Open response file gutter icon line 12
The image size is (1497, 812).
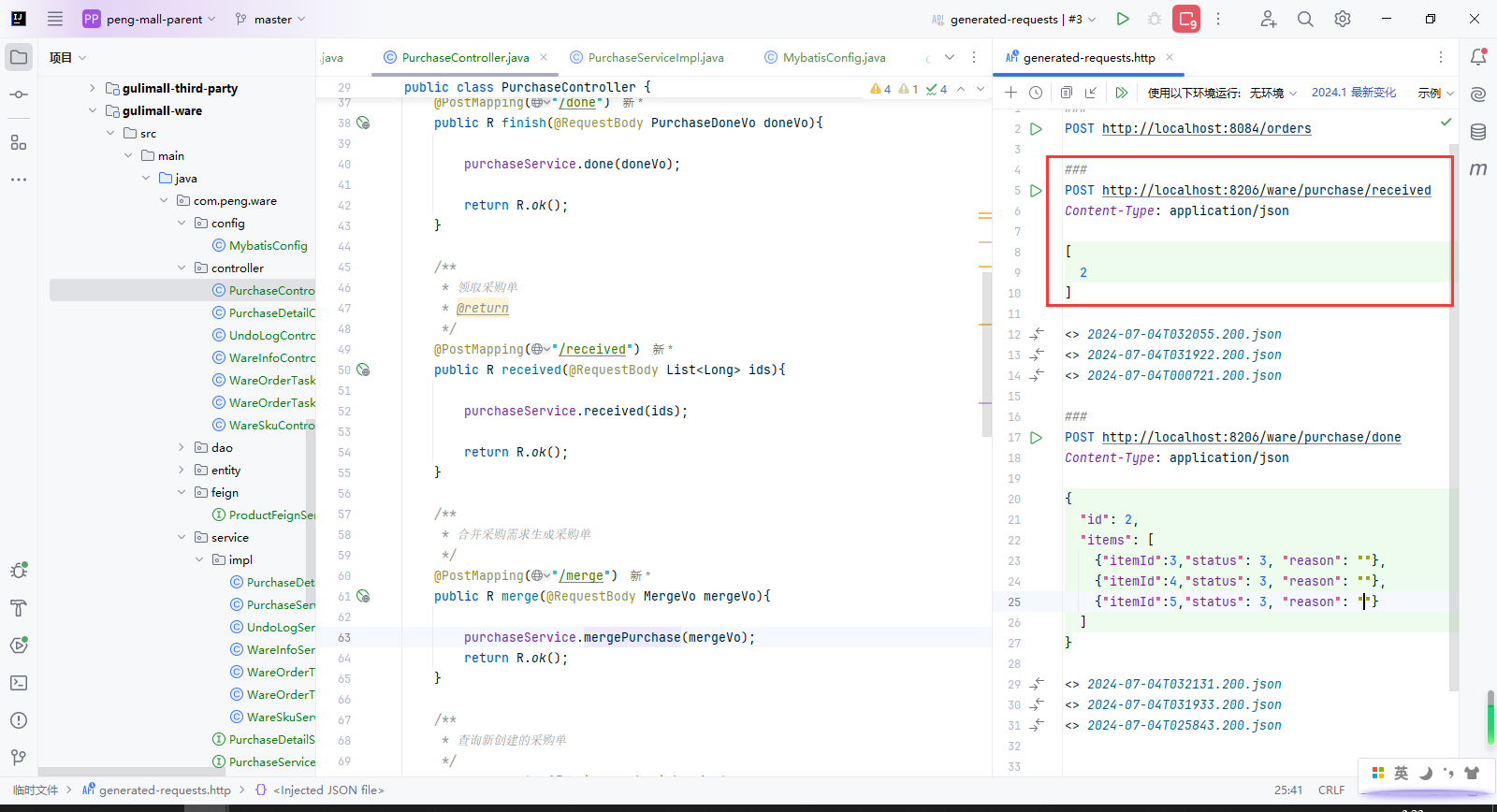click(1037, 334)
